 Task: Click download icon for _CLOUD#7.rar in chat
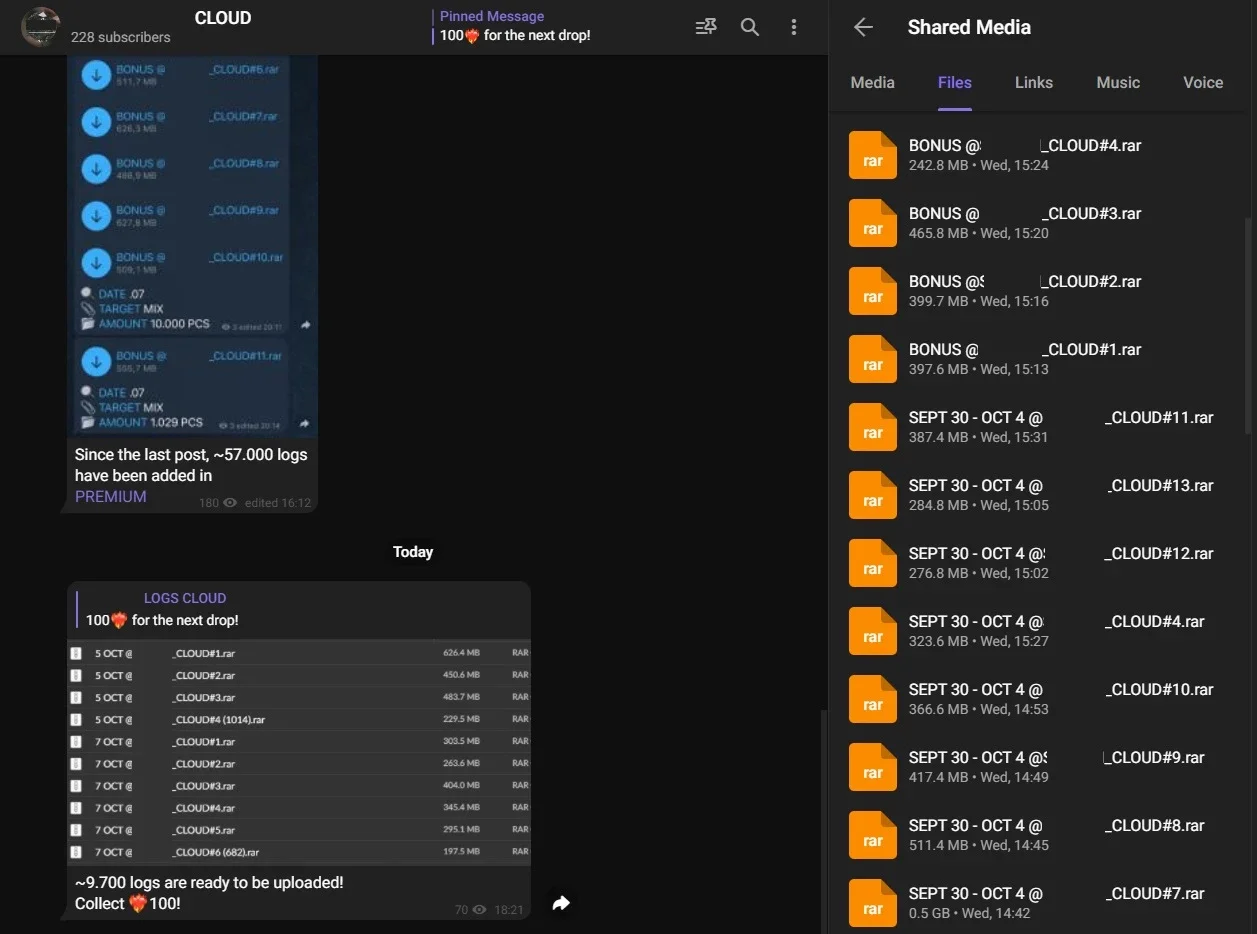[96, 122]
